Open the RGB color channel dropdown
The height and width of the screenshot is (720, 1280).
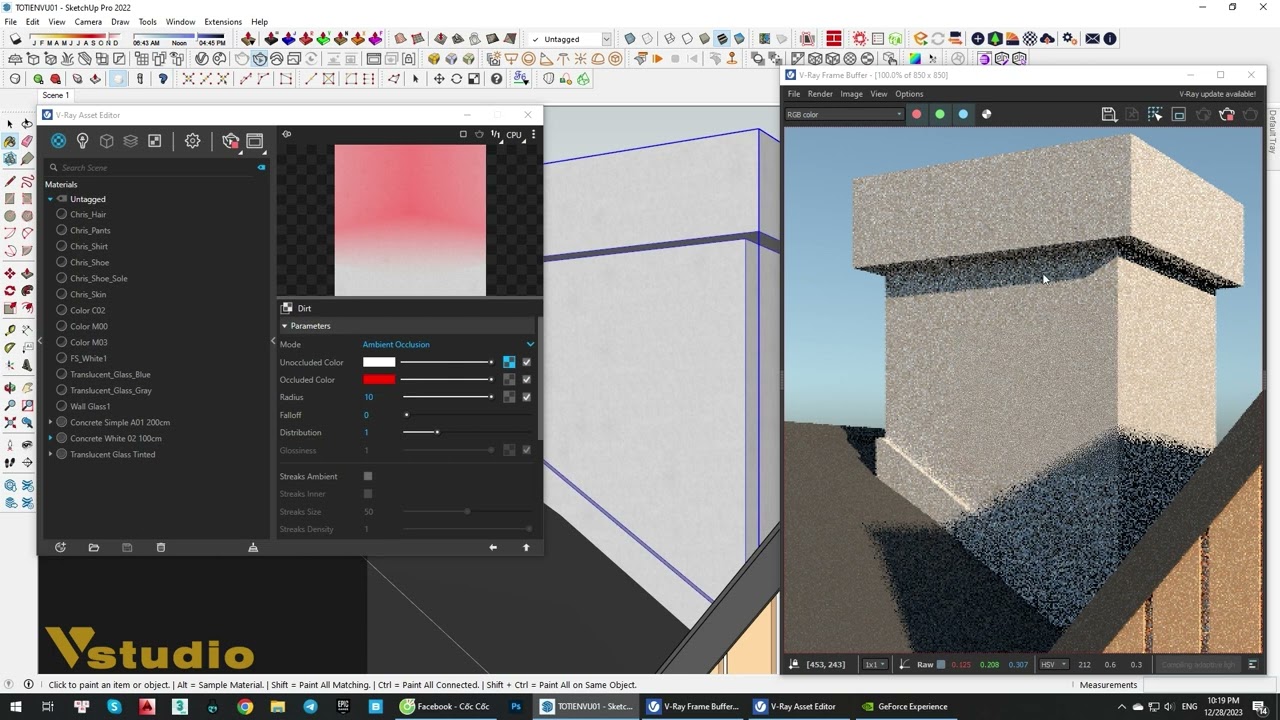pos(844,114)
